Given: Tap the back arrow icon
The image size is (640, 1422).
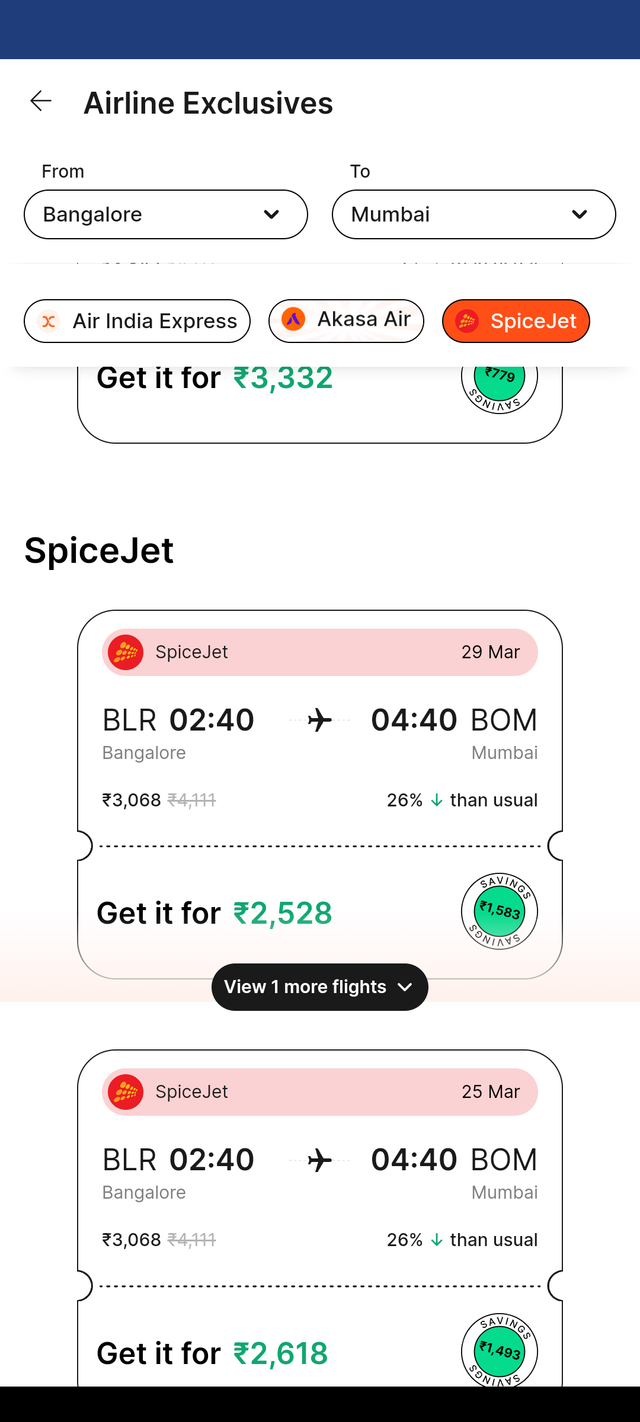Looking at the screenshot, I should (x=40, y=101).
